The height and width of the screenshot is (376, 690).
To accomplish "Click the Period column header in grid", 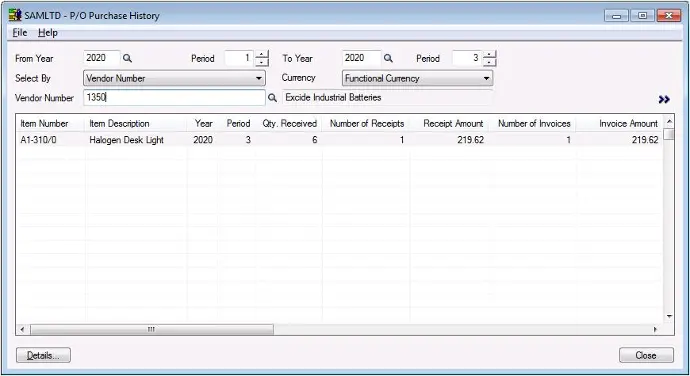I will click(236, 124).
